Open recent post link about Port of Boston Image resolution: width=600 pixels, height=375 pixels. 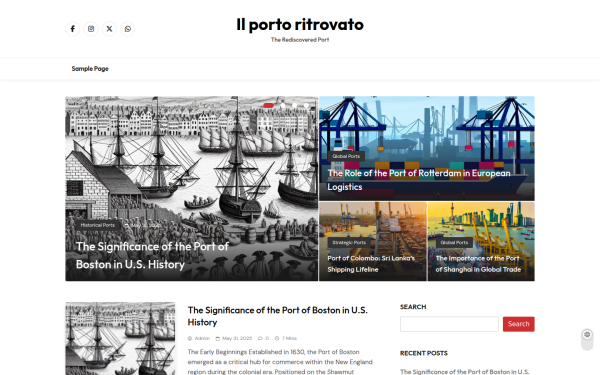coord(465,372)
